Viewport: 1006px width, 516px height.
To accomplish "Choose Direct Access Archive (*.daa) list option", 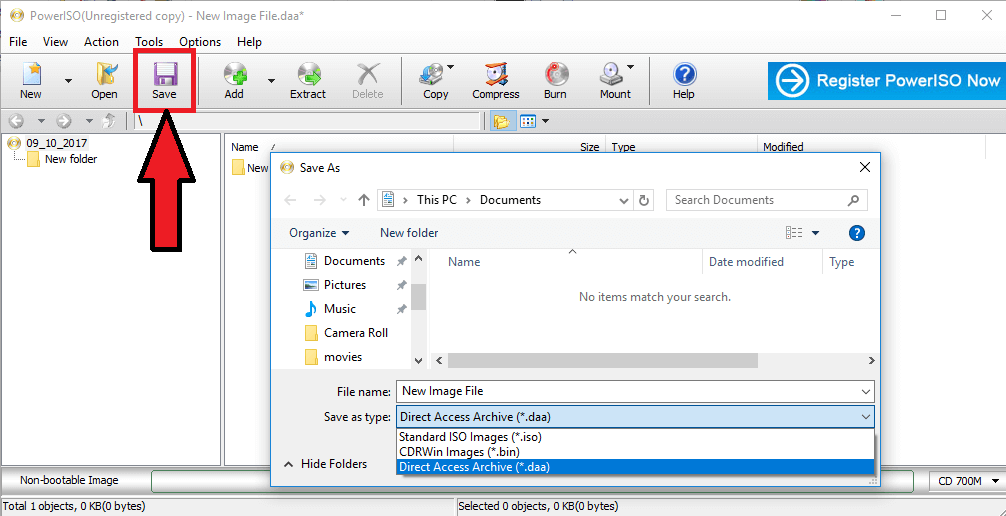I will [635, 467].
